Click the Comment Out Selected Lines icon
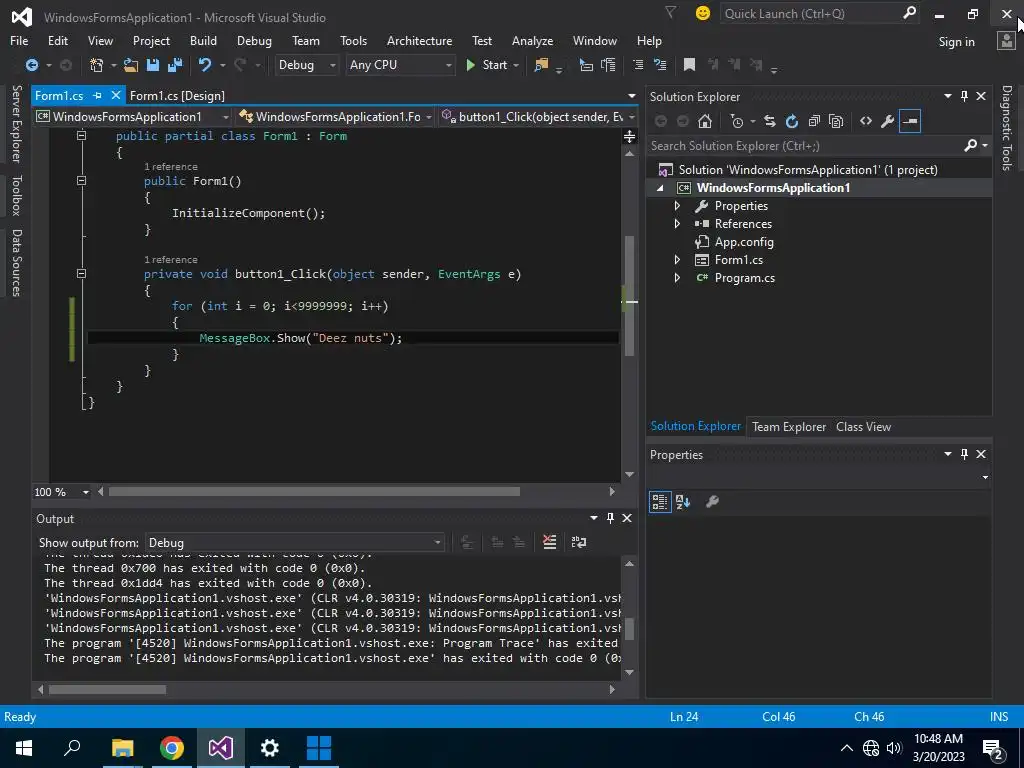The image size is (1024, 768). click(638, 65)
